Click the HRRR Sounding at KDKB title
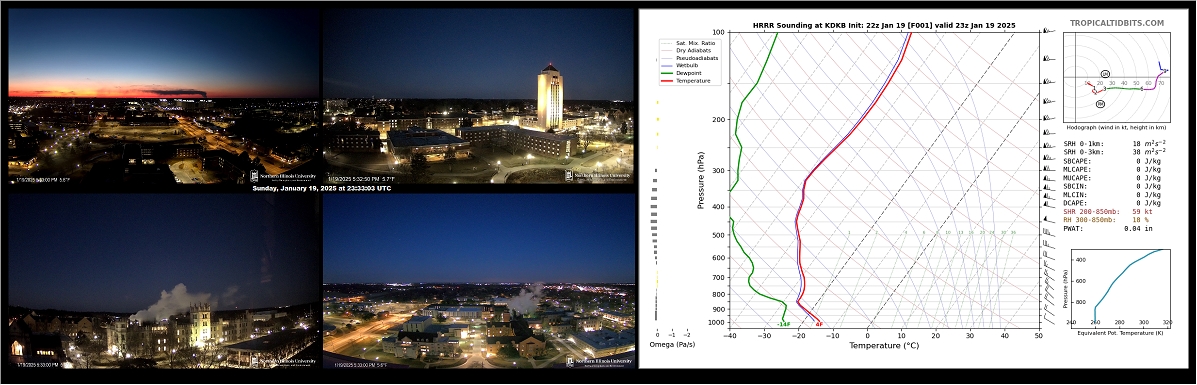The height and width of the screenshot is (385, 1197). (883, 25)
